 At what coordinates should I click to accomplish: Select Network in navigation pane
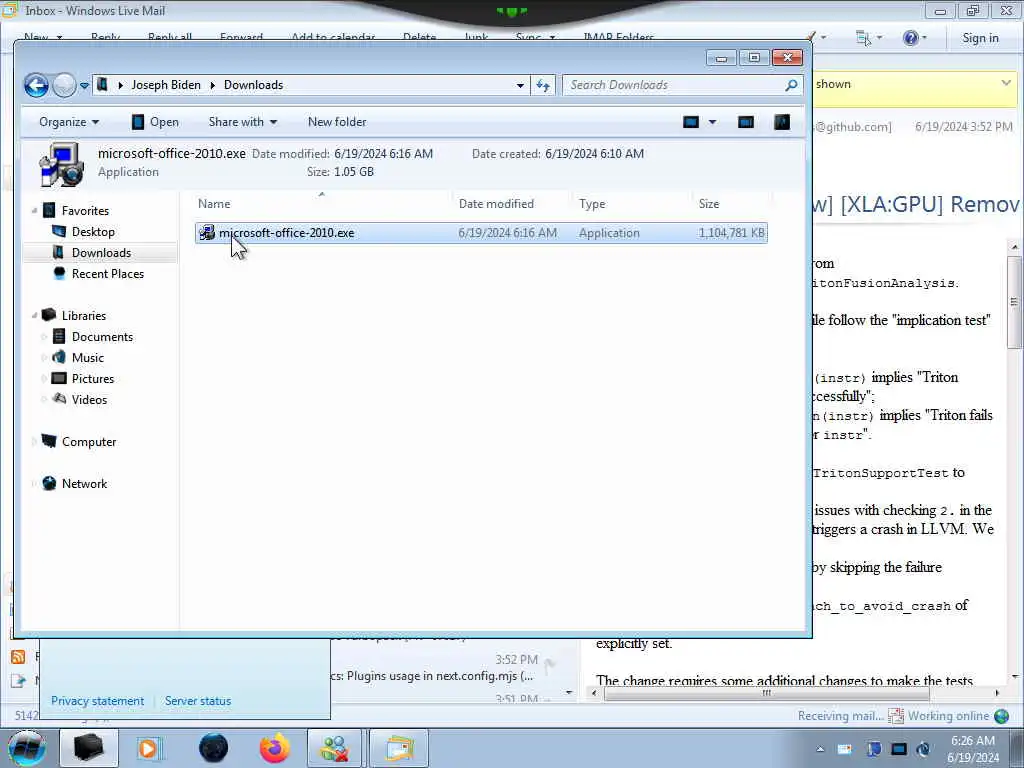click(x=84, y=484)
